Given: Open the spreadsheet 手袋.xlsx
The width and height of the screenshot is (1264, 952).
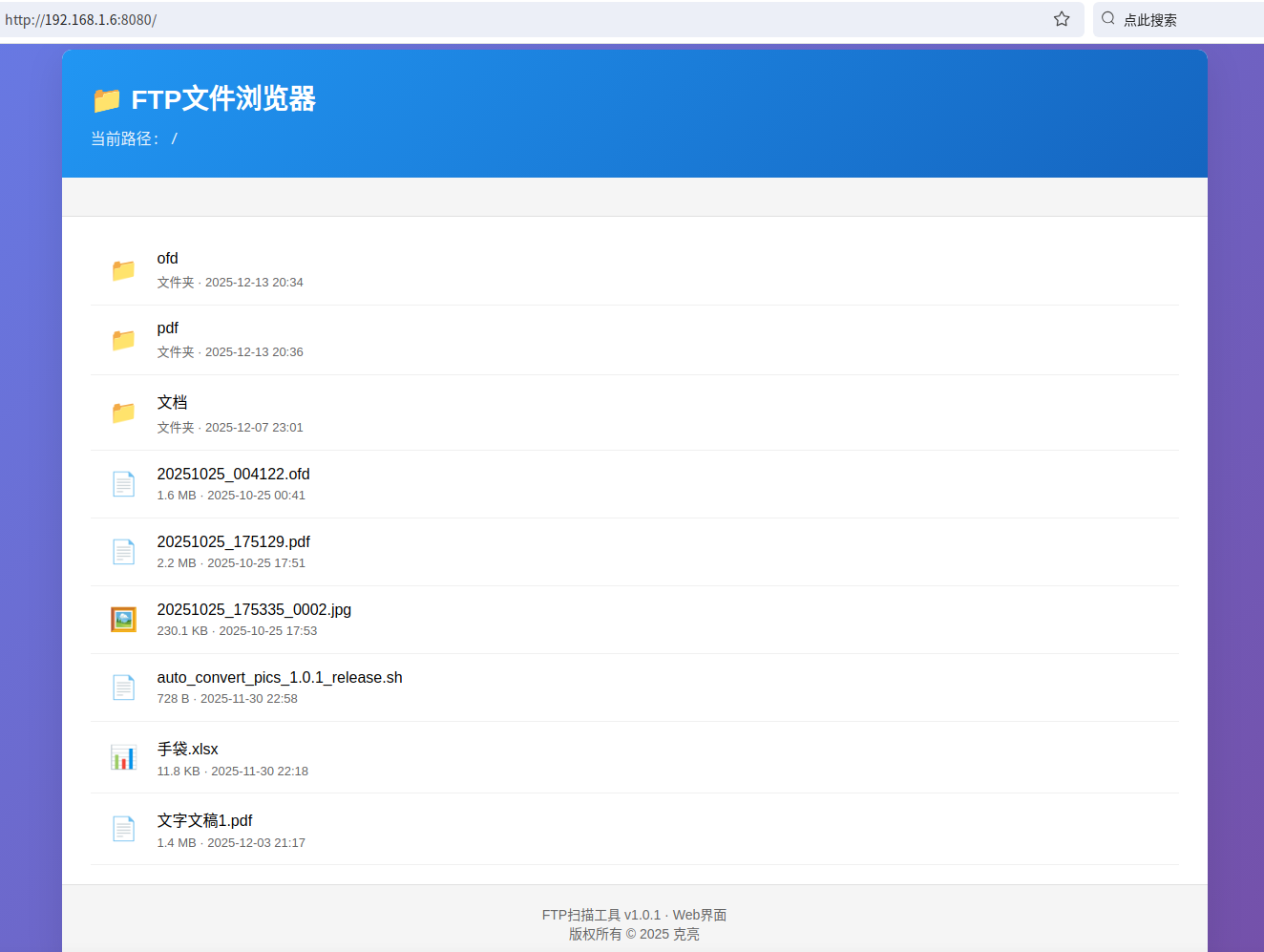Looking at the screenshot, I should click(187, 749).
